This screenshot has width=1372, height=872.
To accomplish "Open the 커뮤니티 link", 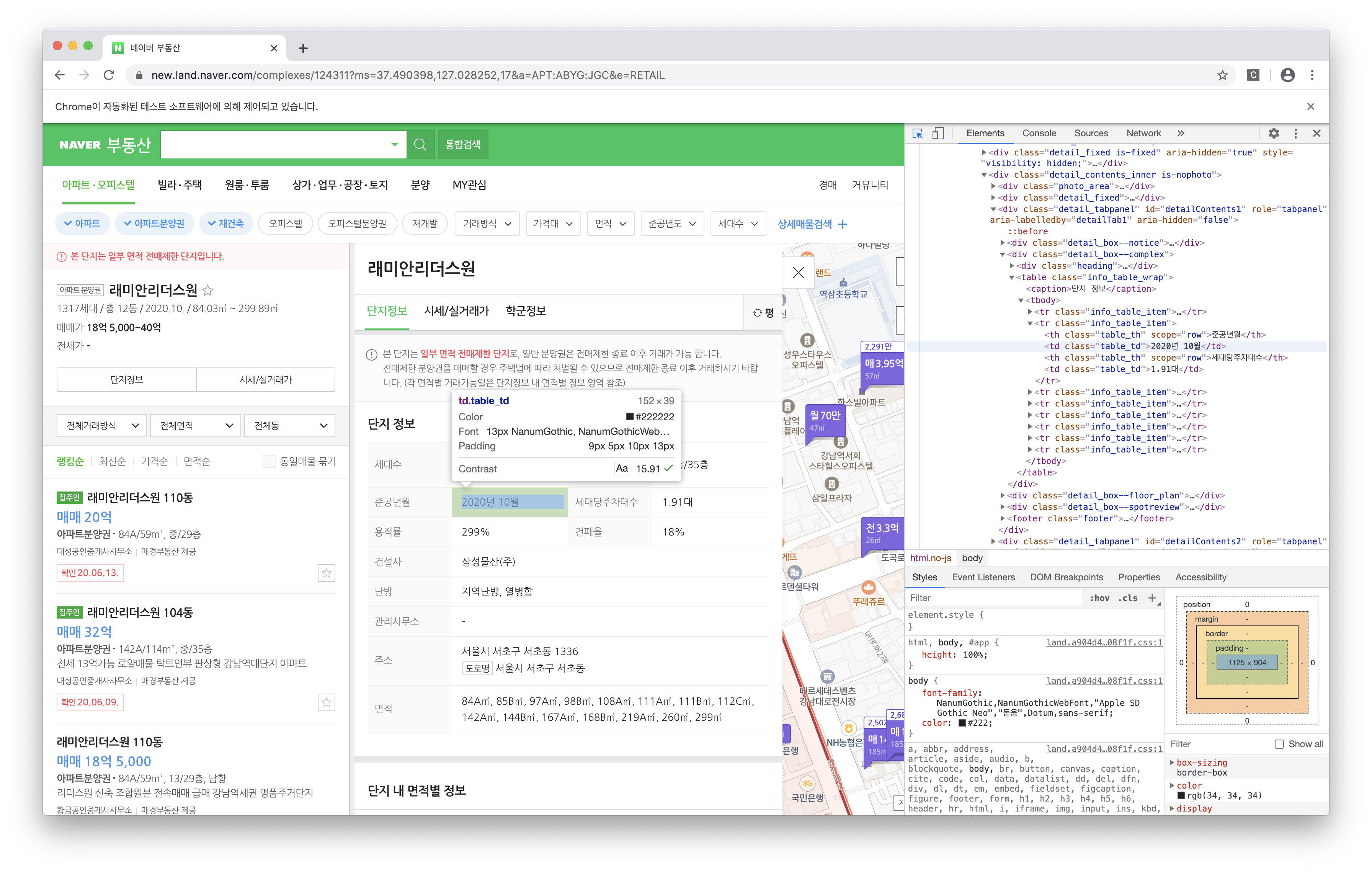I will [870, 185].
